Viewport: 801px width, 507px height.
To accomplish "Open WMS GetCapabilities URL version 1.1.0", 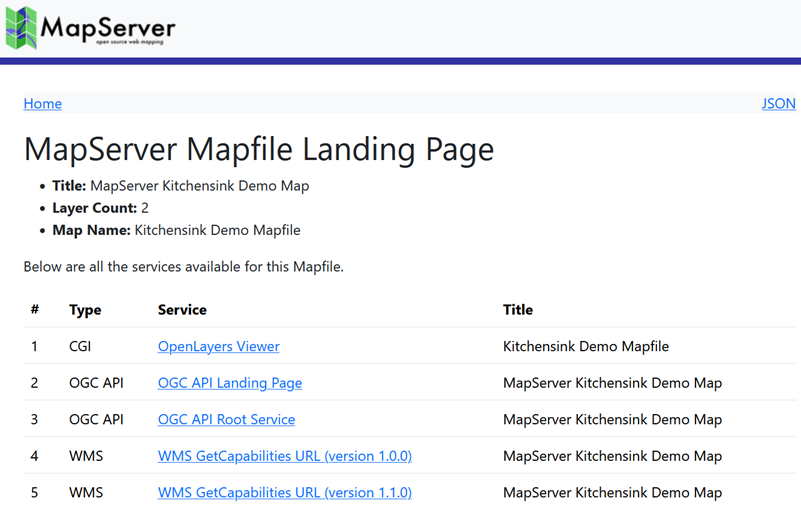I will coord(284,493).
